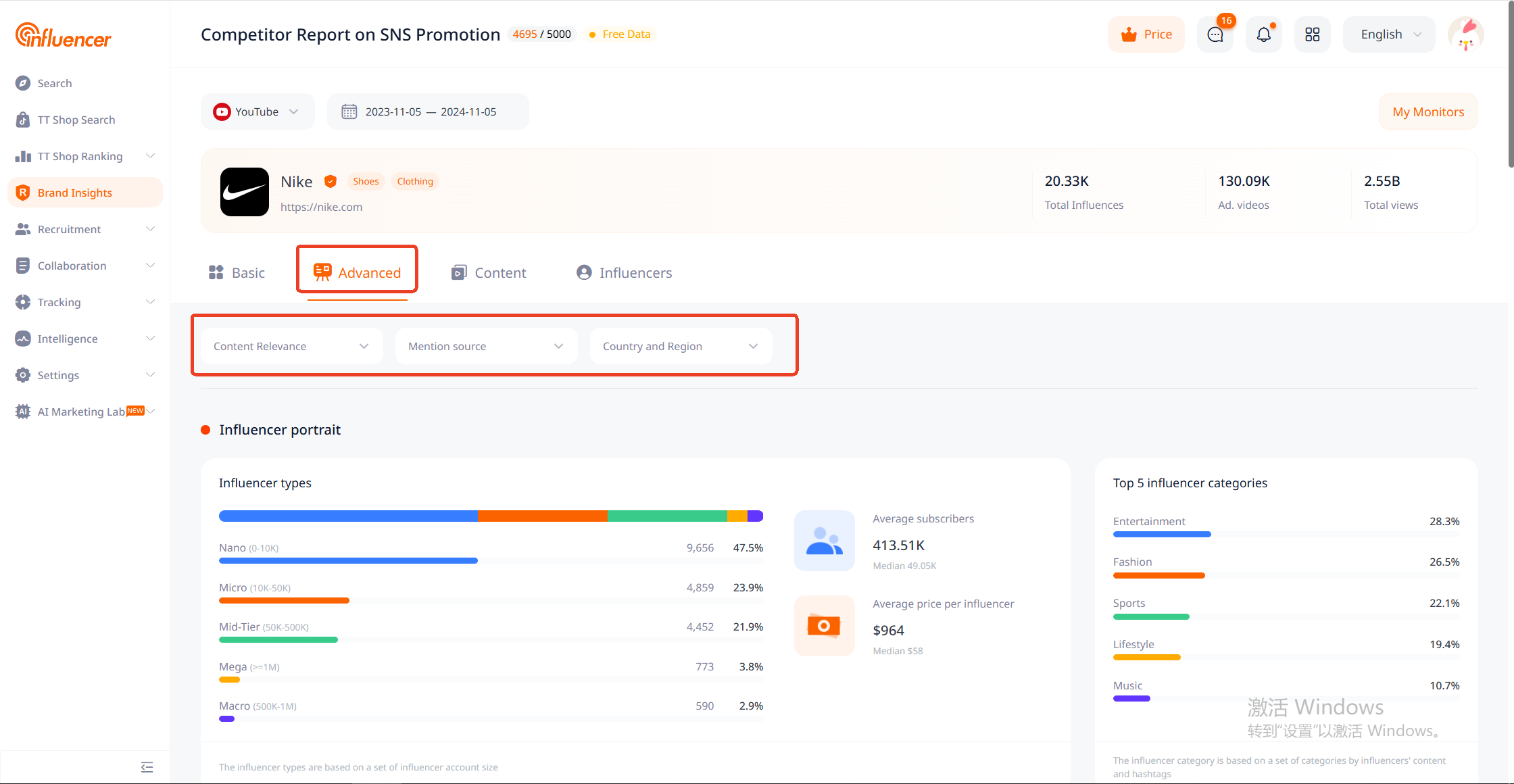Expand the YouTube platform selector
1514x784 pixels.
(x=257, y=112)
